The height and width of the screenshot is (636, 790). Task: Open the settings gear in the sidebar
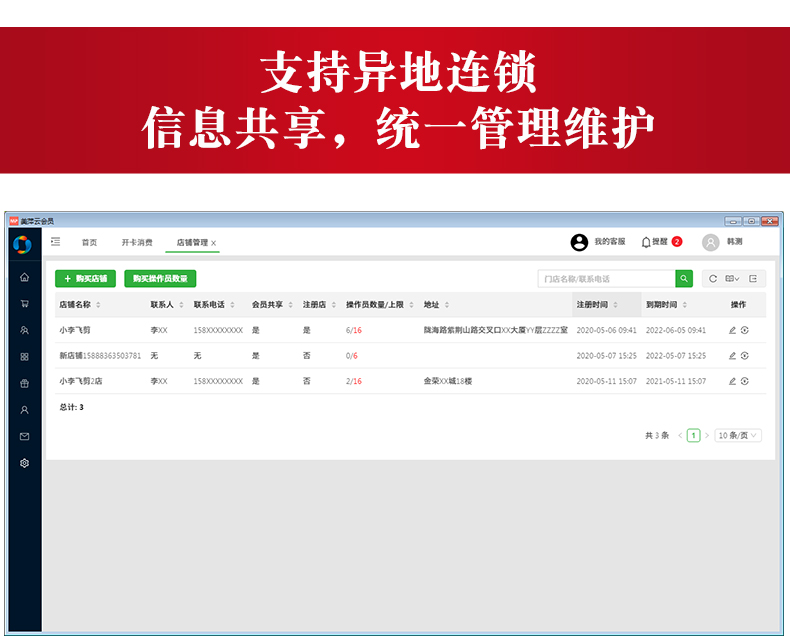[x=24, y=463]
